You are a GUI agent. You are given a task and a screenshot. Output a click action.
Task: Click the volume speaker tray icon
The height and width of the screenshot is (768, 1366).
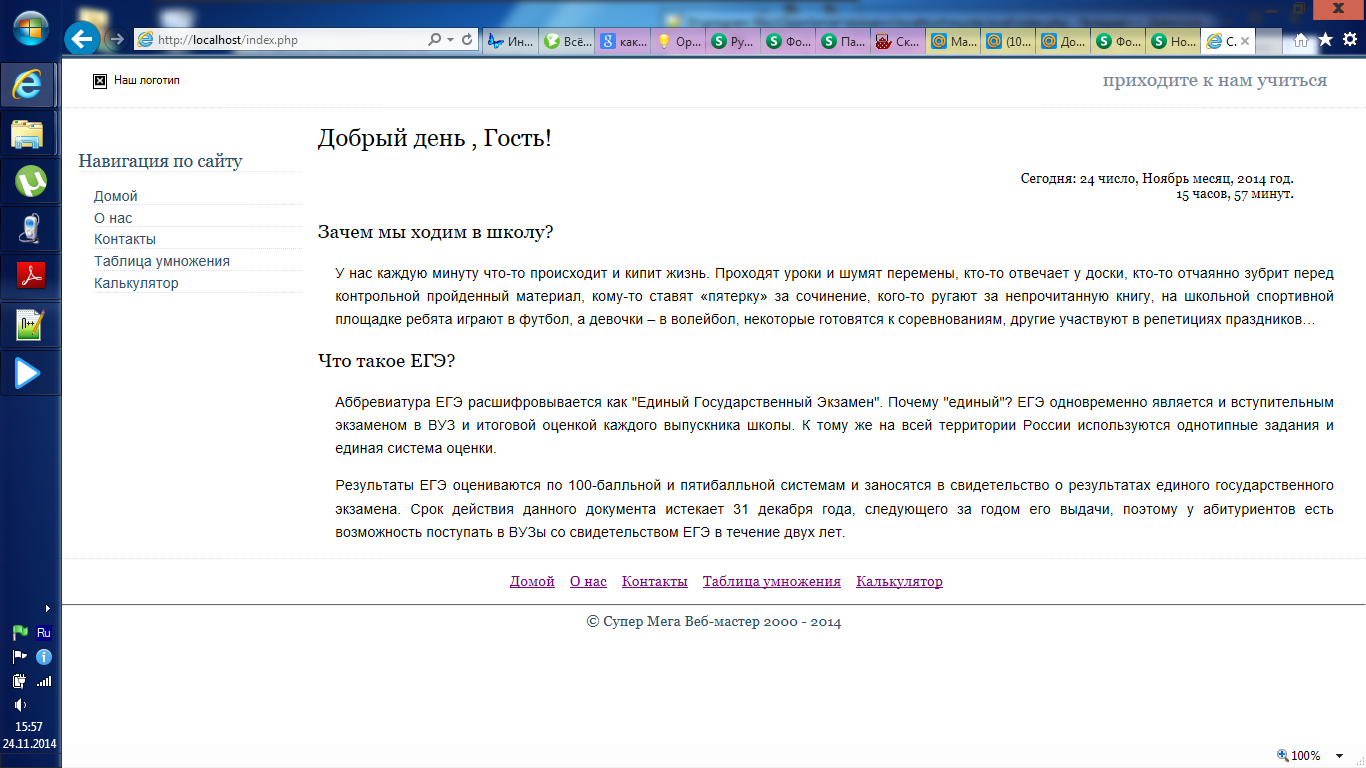point(20,705)
